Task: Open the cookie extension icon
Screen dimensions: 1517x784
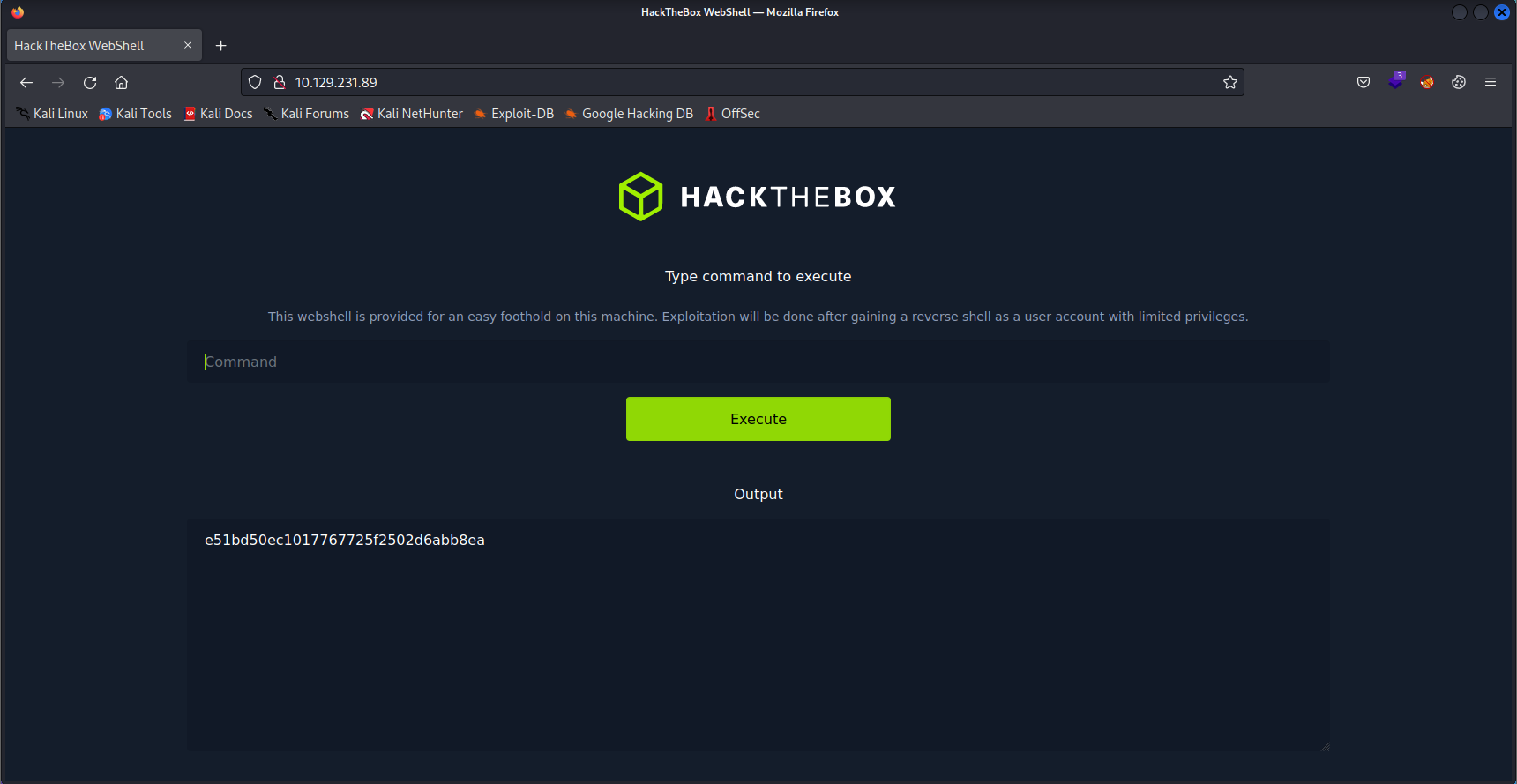Action: click(1459, 82)
